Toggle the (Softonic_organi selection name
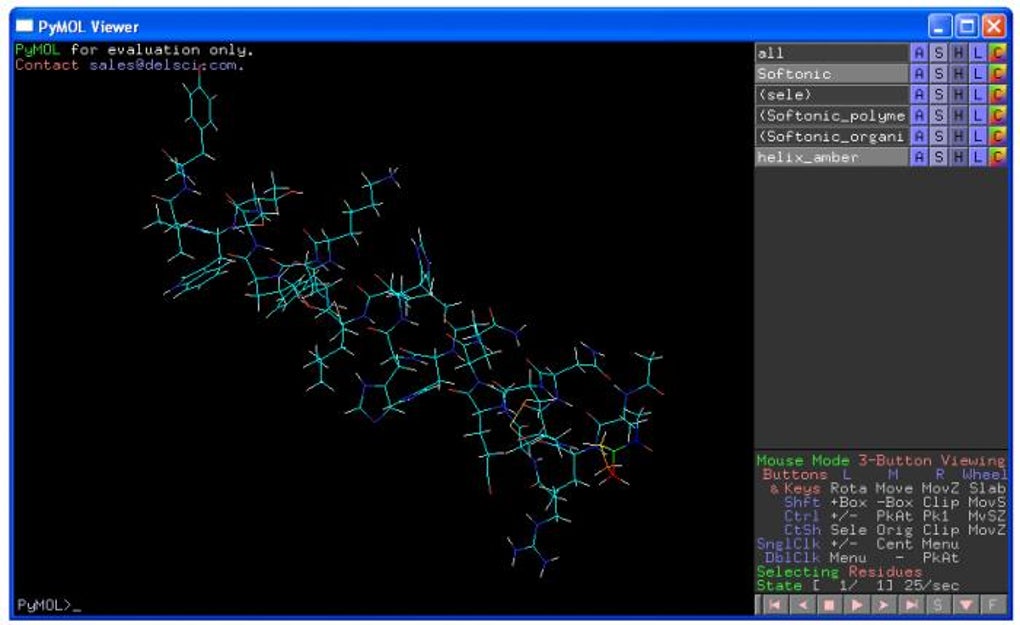The image size is (1020, 625). click(x=831, y=136)
